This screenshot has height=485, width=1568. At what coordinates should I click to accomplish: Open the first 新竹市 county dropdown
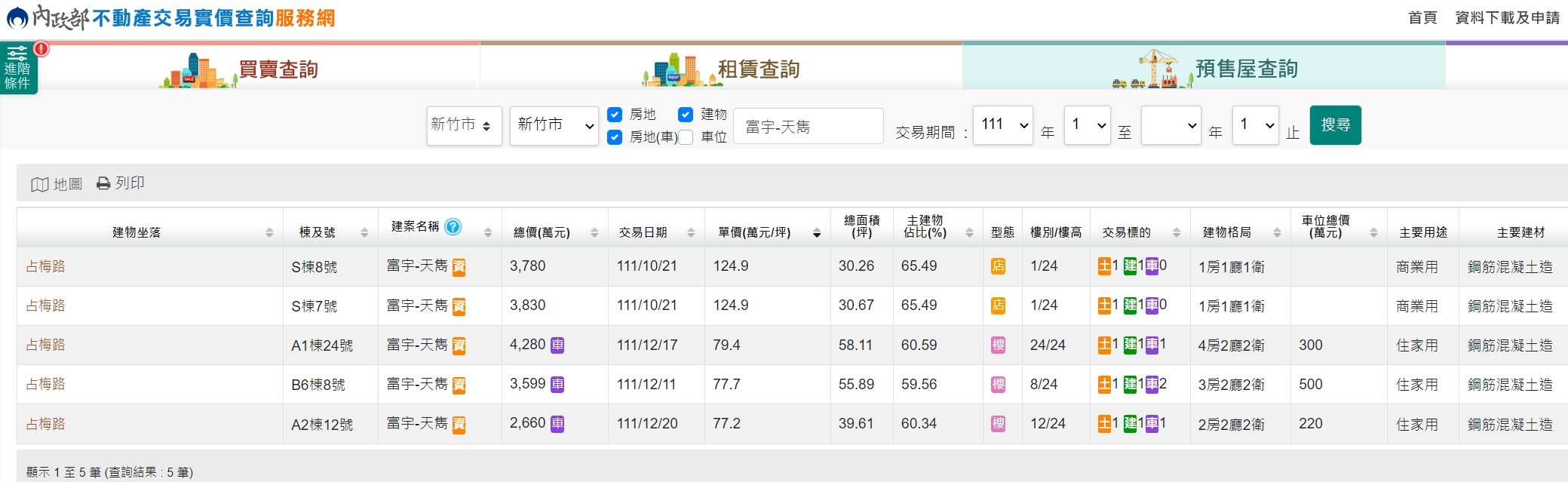point(464,125)
